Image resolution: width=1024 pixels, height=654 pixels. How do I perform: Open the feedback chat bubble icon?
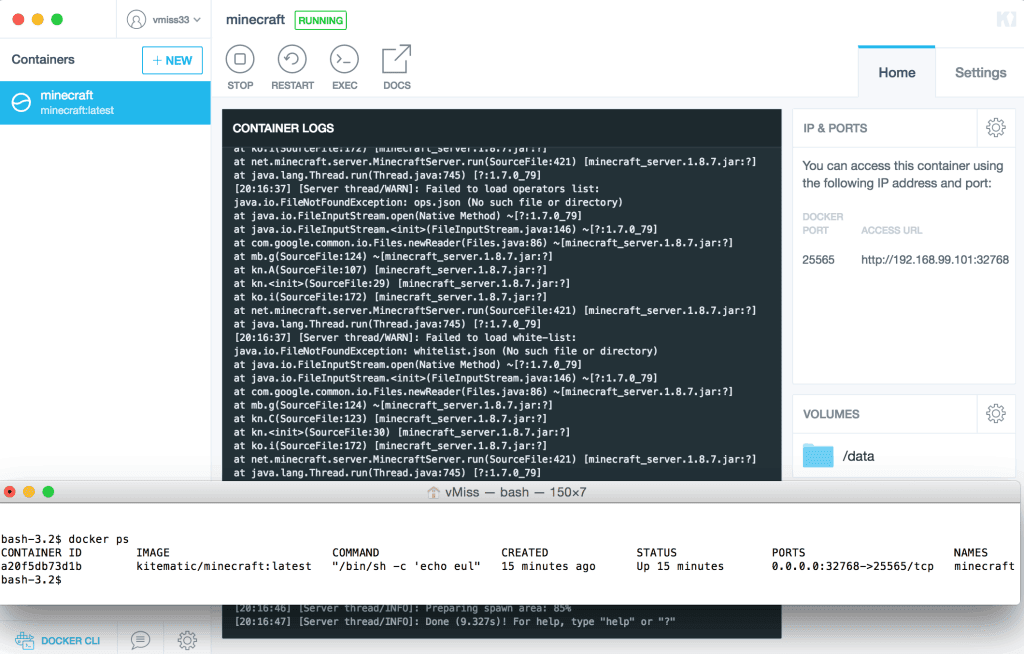click(x=140, y=640)
